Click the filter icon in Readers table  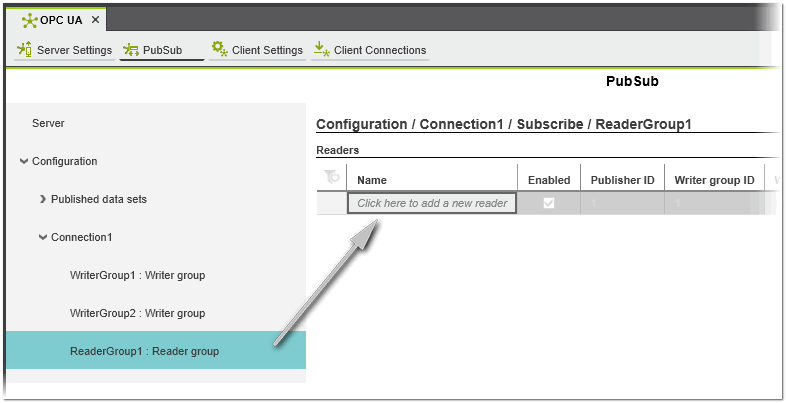click(x=332, y=177)
